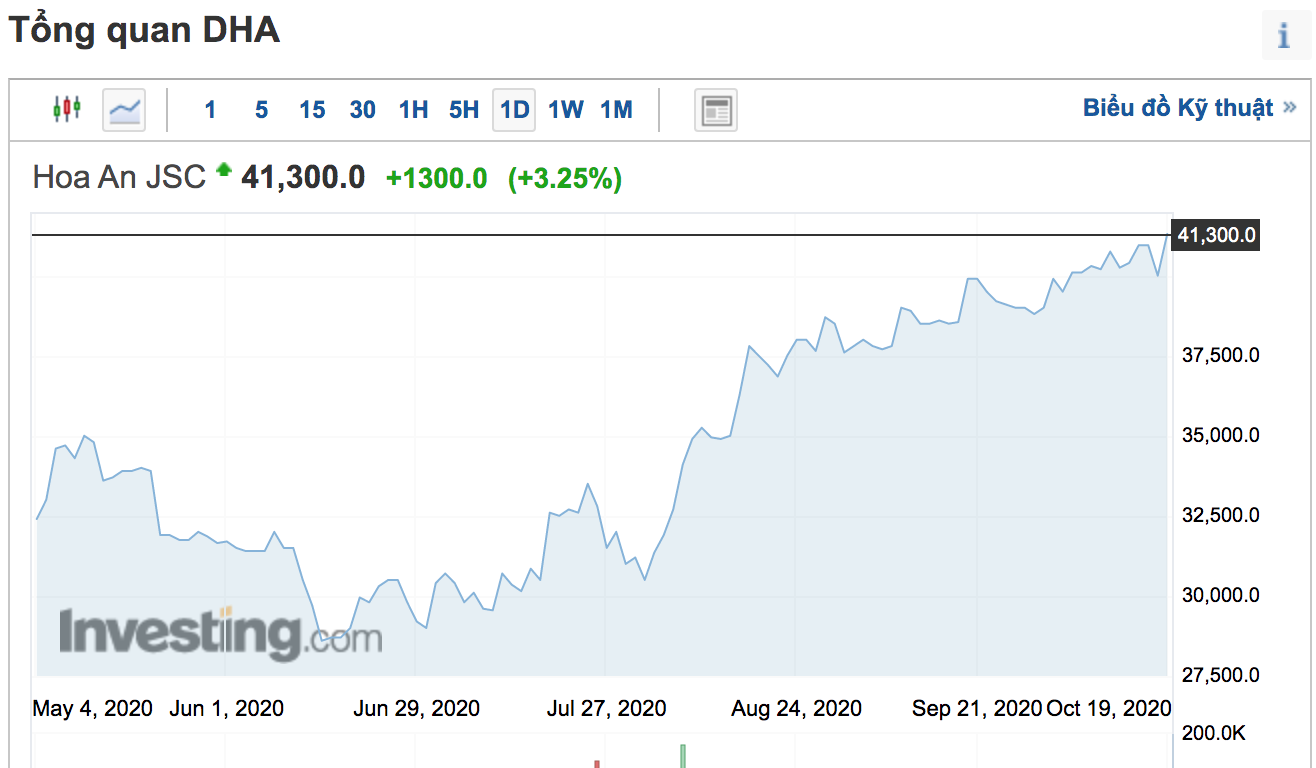Select the 5 minute interval
Viewport: 1316px width, 768px height.
(261, 110)
